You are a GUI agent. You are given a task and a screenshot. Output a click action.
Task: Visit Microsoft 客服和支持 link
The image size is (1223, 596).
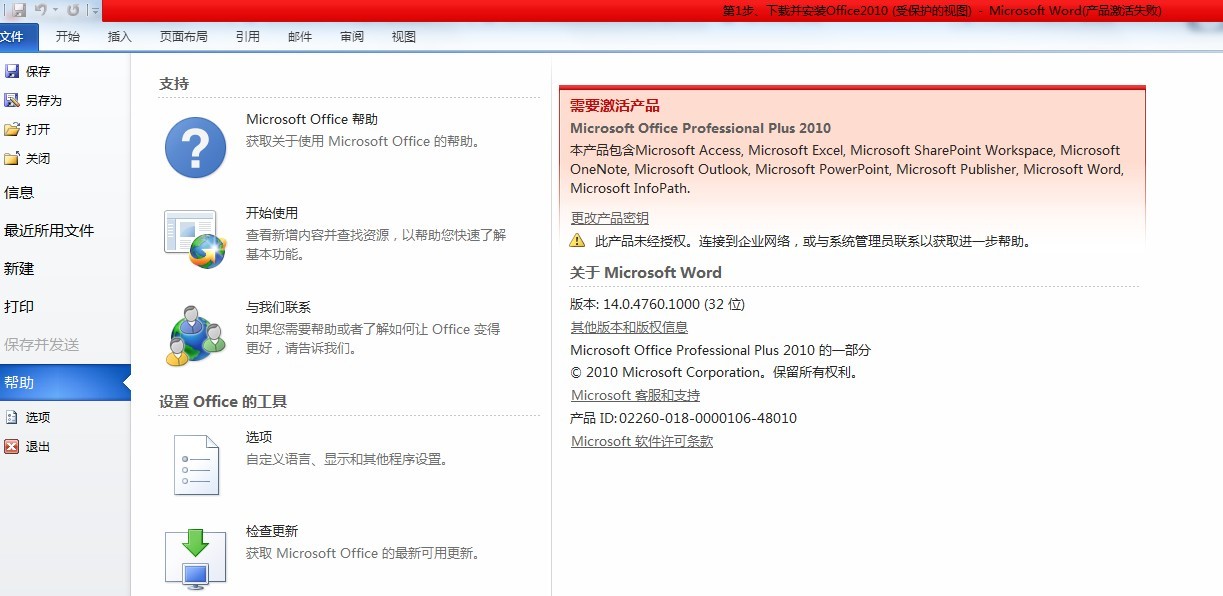[635, 394]
